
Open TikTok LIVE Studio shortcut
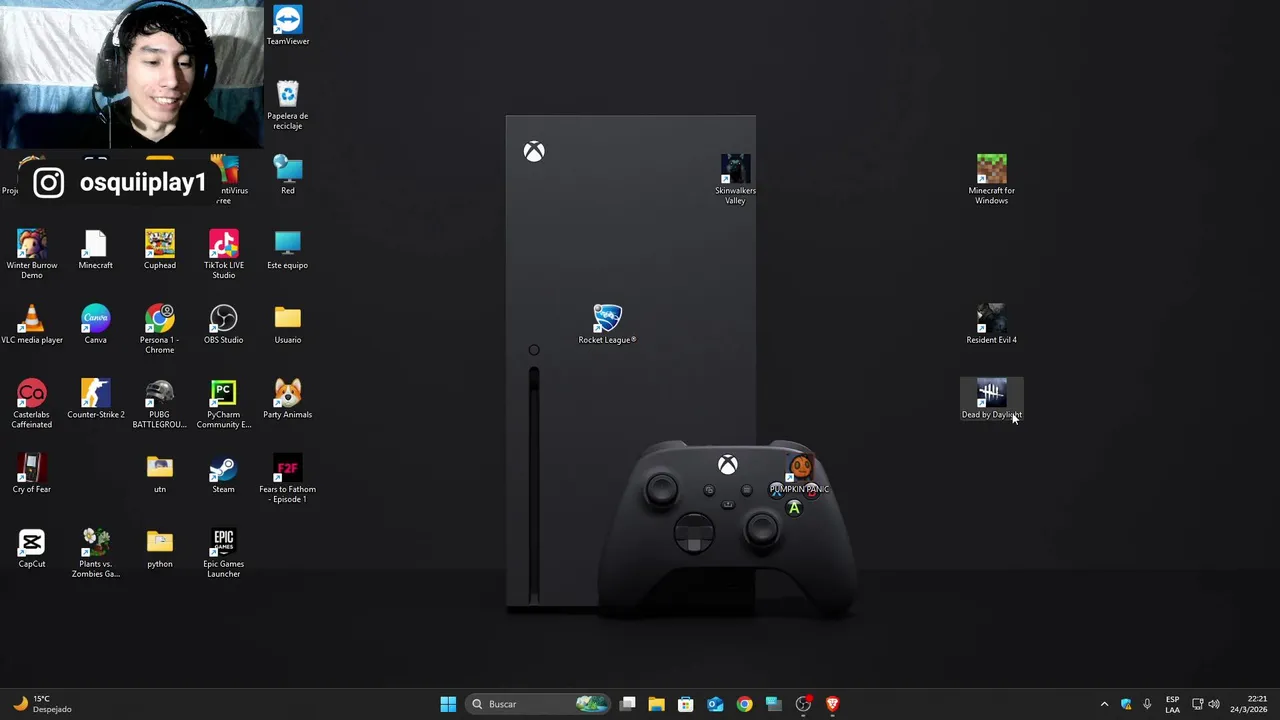[224, 254]
